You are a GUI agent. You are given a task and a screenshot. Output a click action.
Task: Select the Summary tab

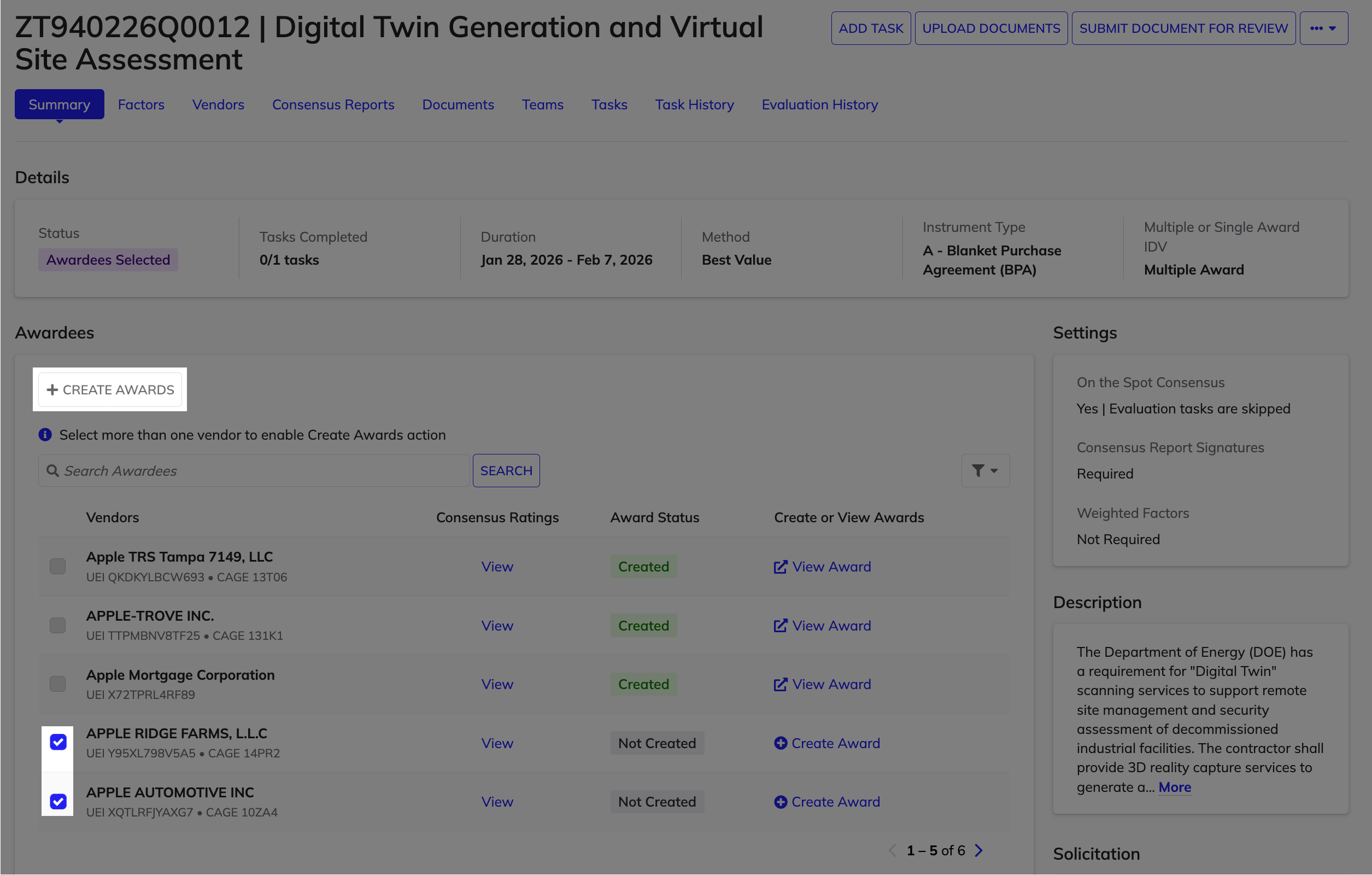point(59,104)
